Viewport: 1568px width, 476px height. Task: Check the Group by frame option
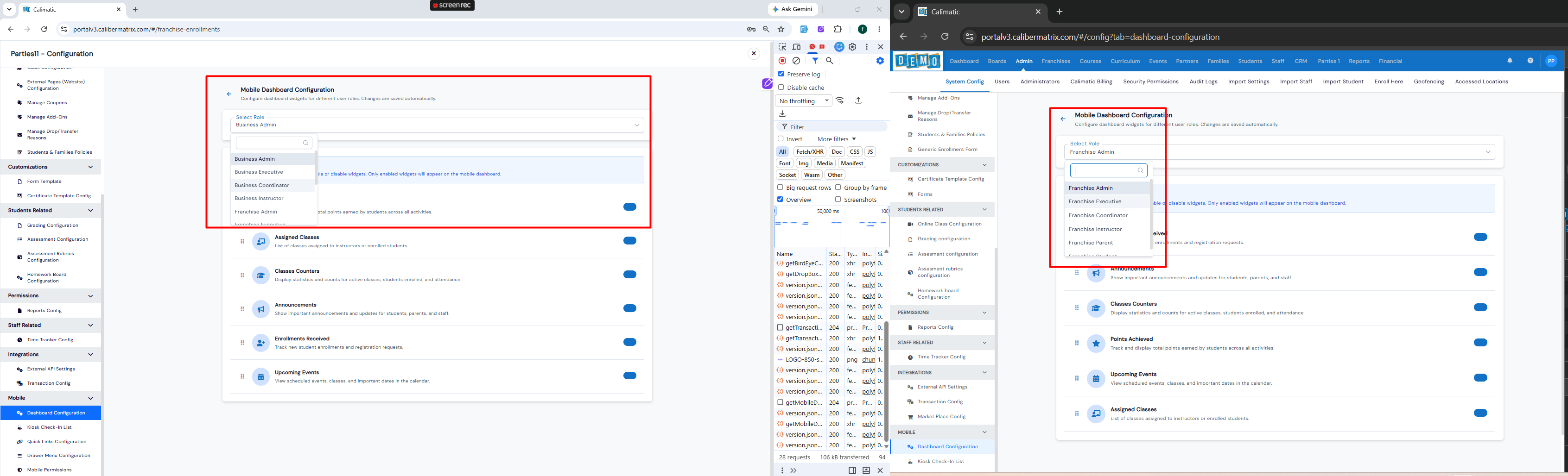(838, 188)
